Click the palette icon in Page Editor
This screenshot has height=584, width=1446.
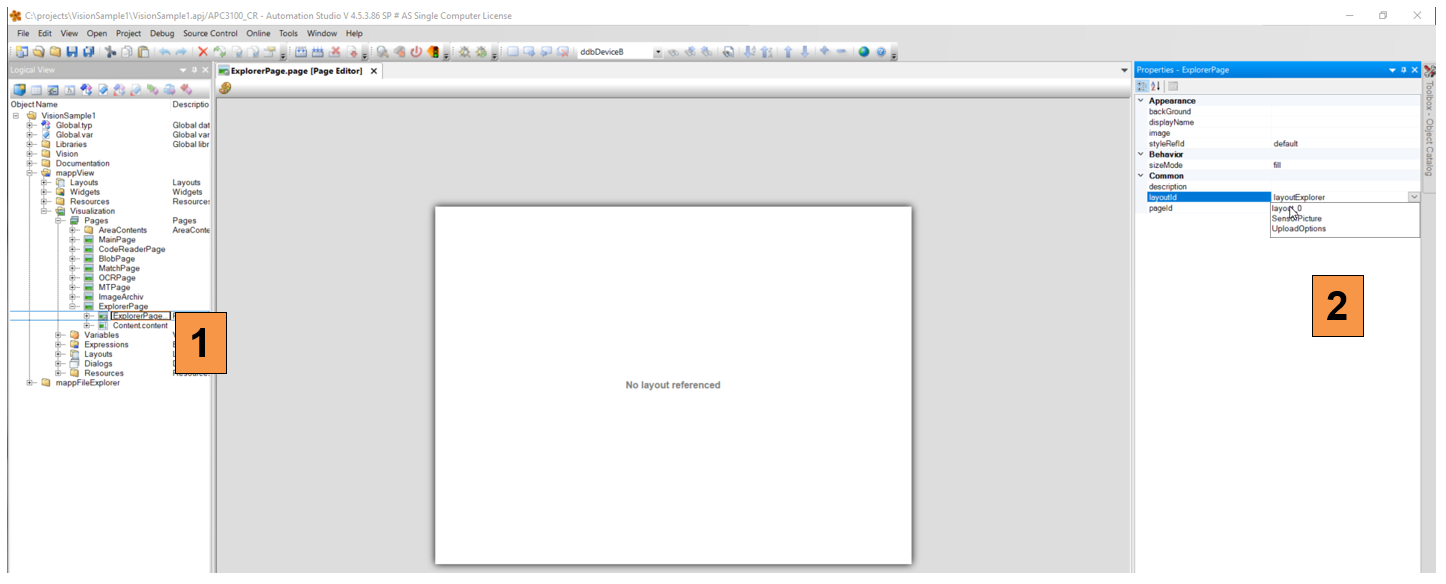tap(225, 88)
